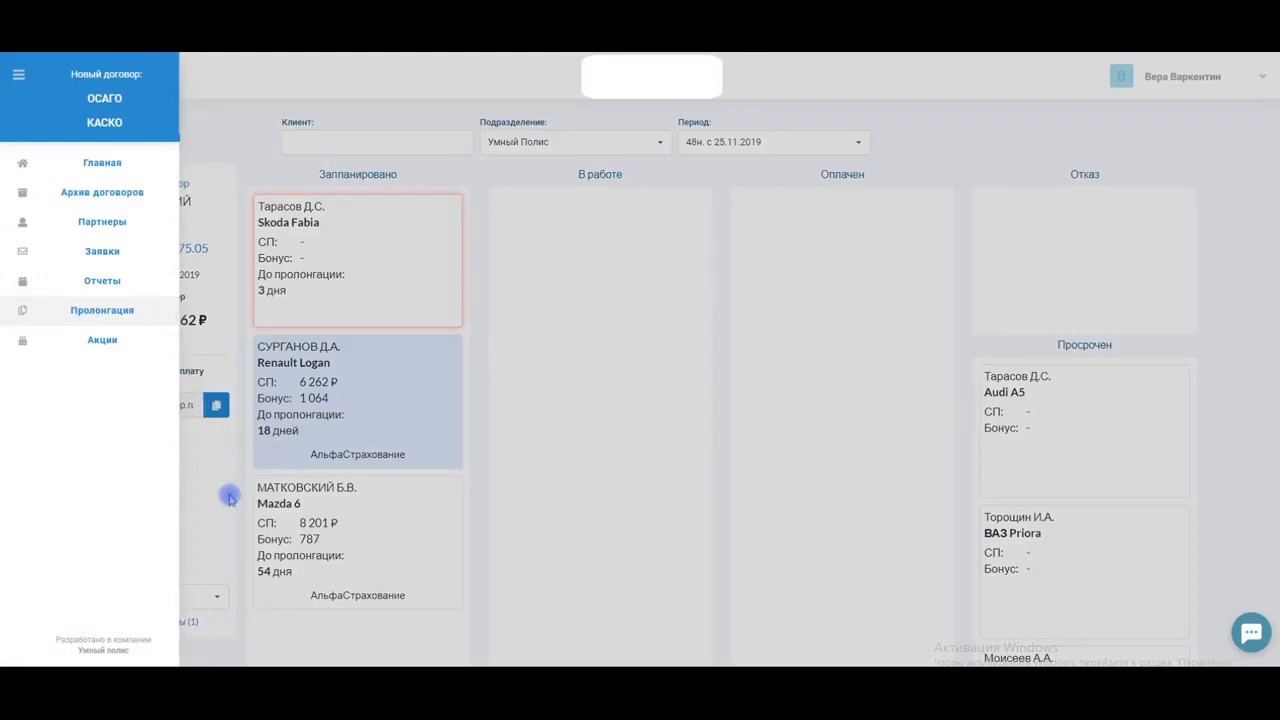
Task: Click the 54 дня prolongation text
Action: click(274, 572)
